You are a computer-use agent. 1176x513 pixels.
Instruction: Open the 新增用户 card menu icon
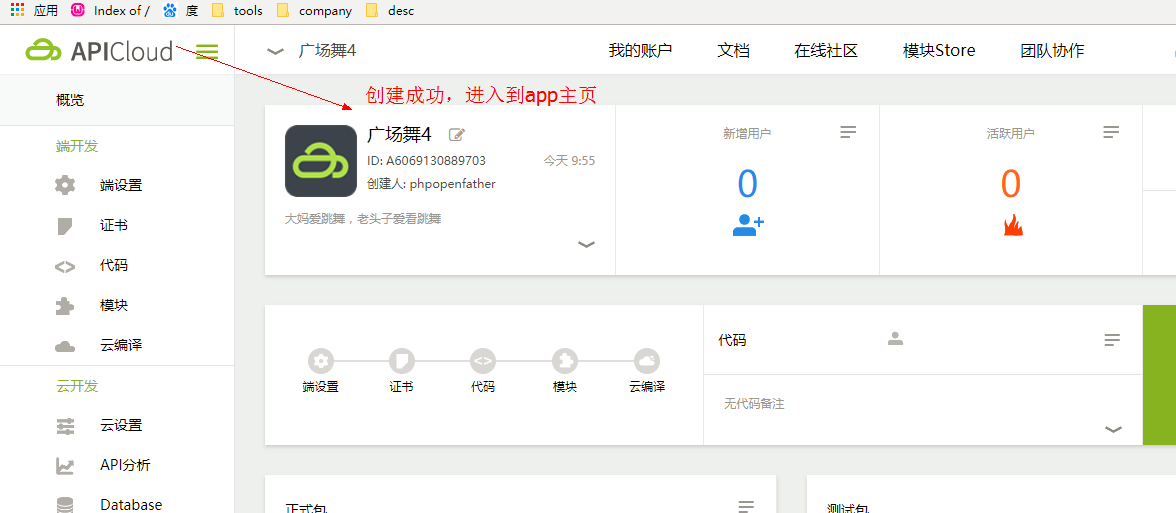point(848,132)
